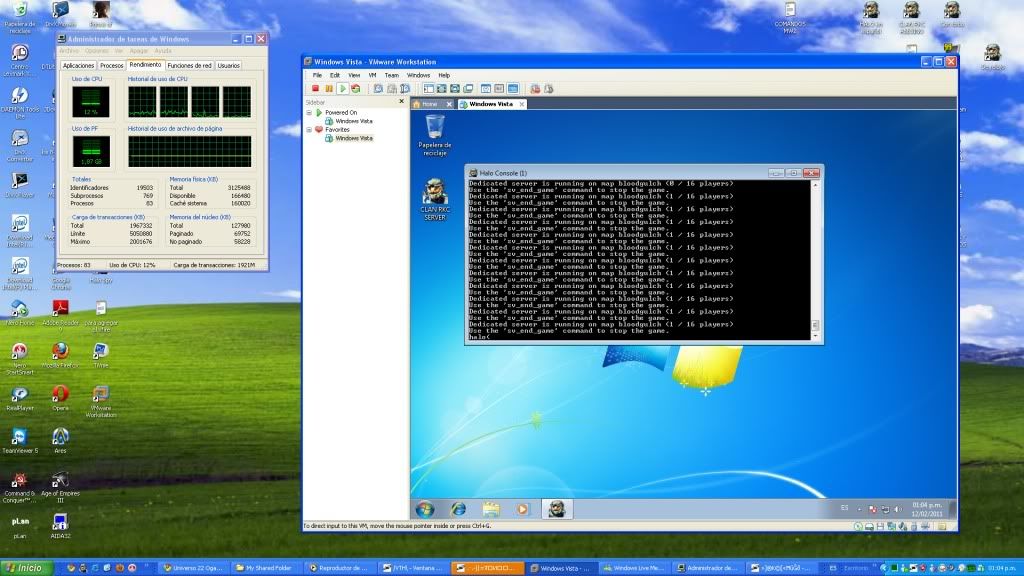Viewport: 1024px width, 576px height.
Task: Click the Uso de PF gauge in Task Manager
Action: (91, 152)
